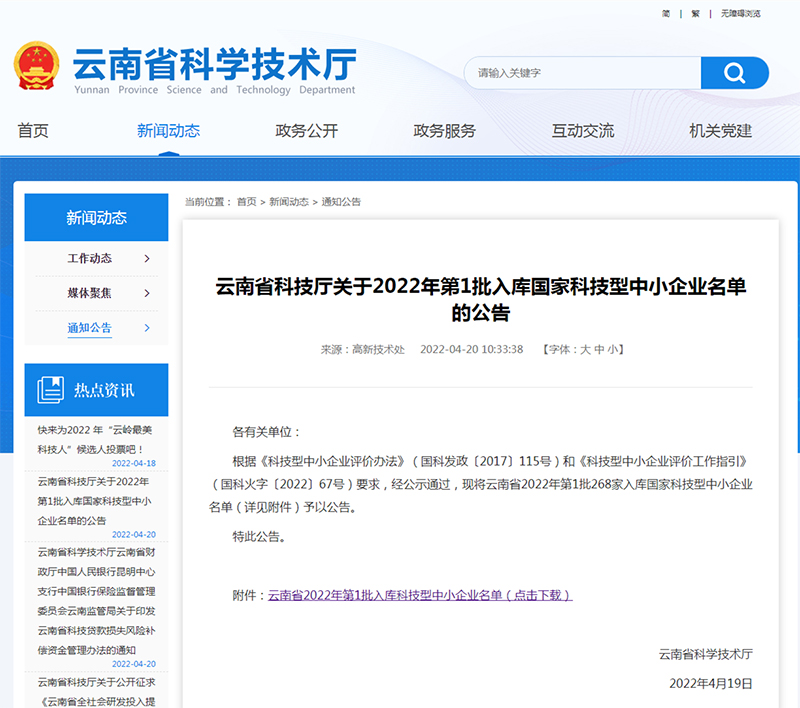Select the 互动交流 navigation item
The width and height of the screenshot is (800, 708).
coord(583,131)
